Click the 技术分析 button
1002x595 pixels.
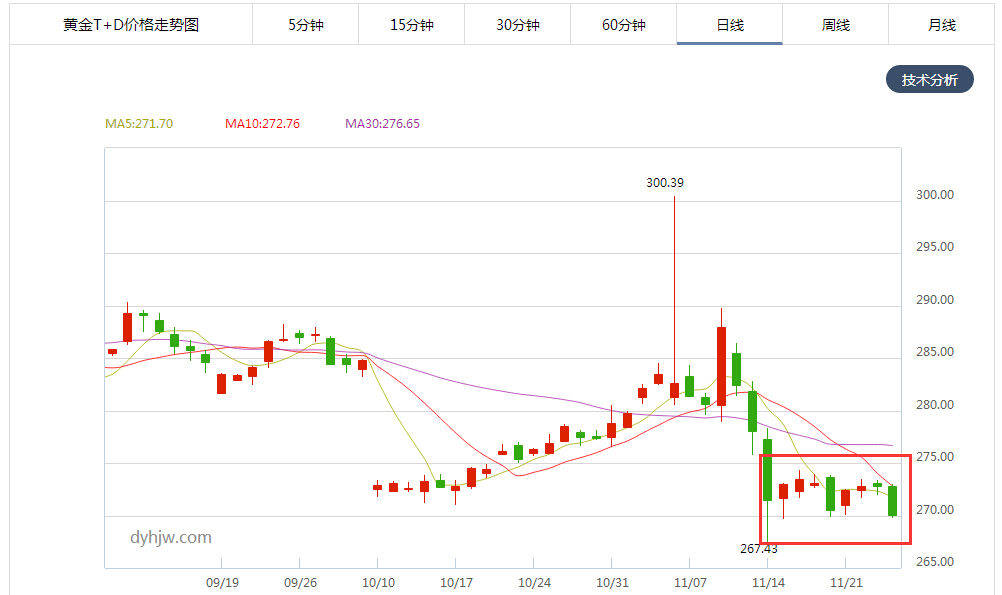(930, 79)
